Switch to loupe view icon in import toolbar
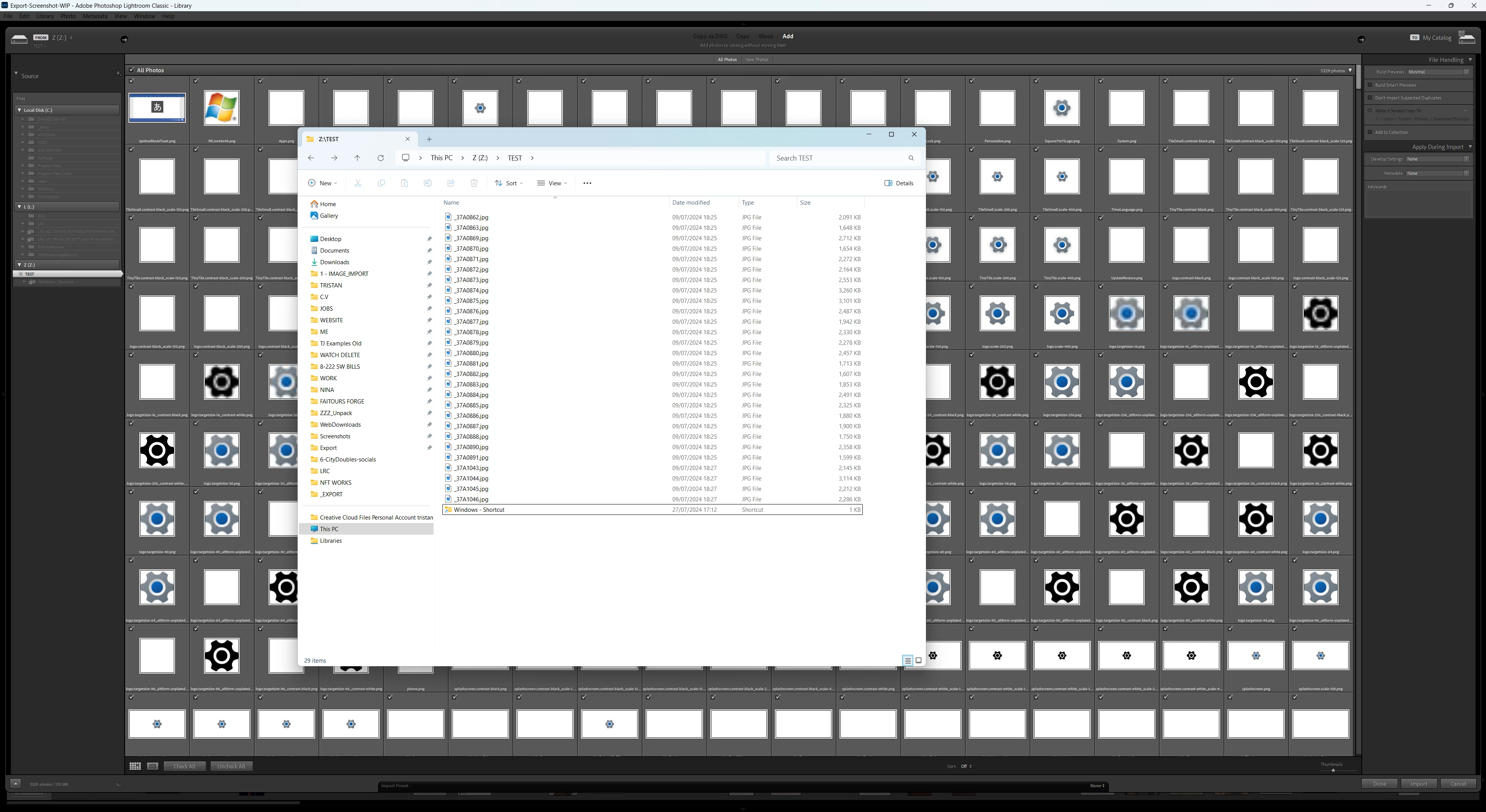 click(152, 766)
